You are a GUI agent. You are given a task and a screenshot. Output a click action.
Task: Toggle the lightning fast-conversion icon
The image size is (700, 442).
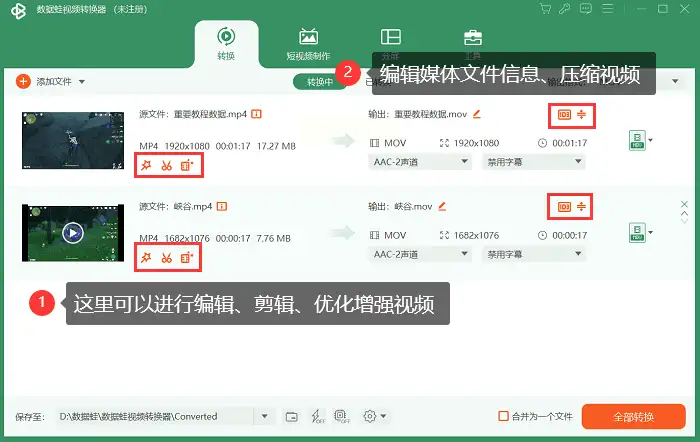(x=317, y=416)
